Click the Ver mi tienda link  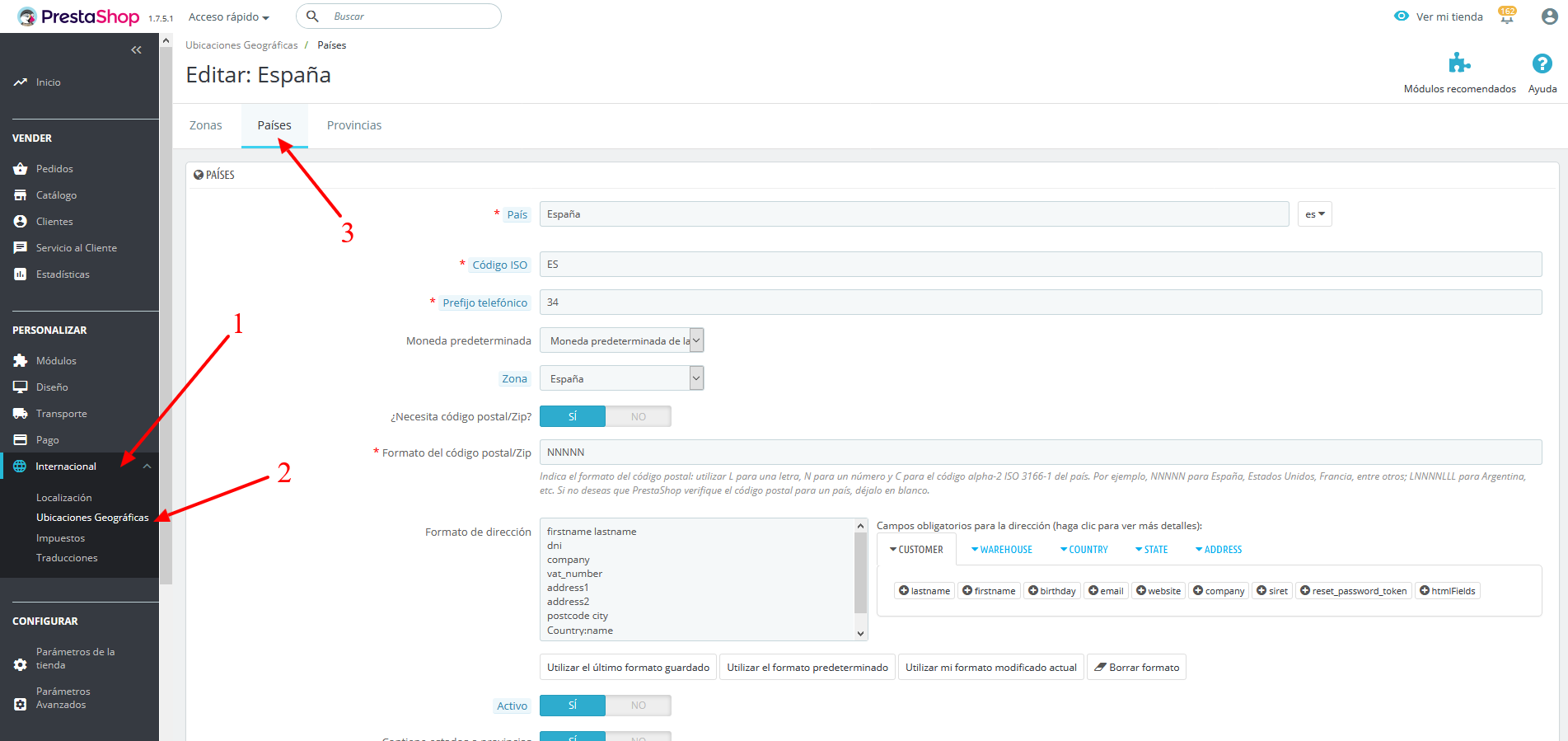pyautogui.click(x=1449, y=16)
